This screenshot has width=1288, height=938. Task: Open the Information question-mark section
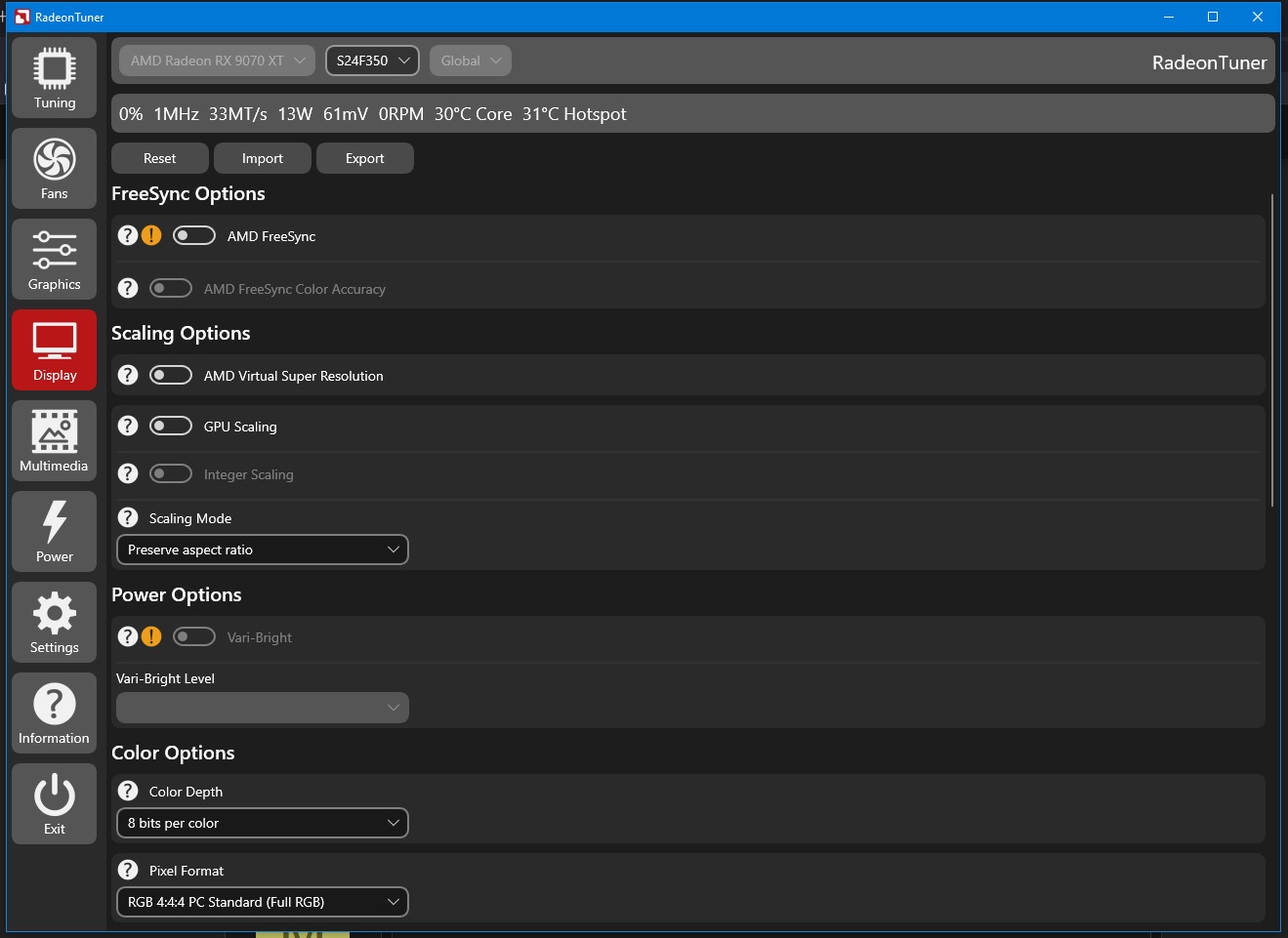[55, 713]
